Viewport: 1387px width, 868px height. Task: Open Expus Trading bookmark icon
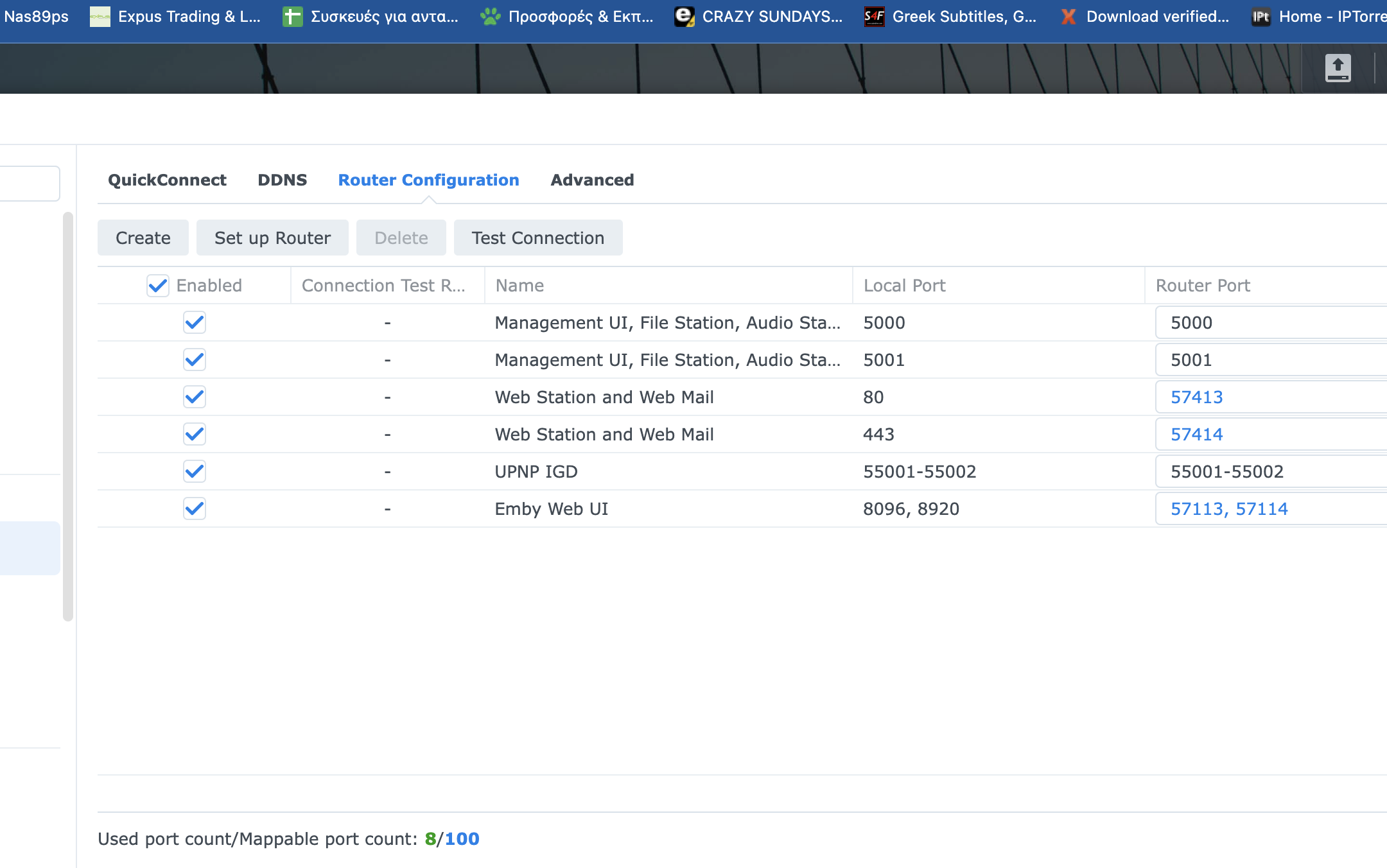(x=100, y=17)
